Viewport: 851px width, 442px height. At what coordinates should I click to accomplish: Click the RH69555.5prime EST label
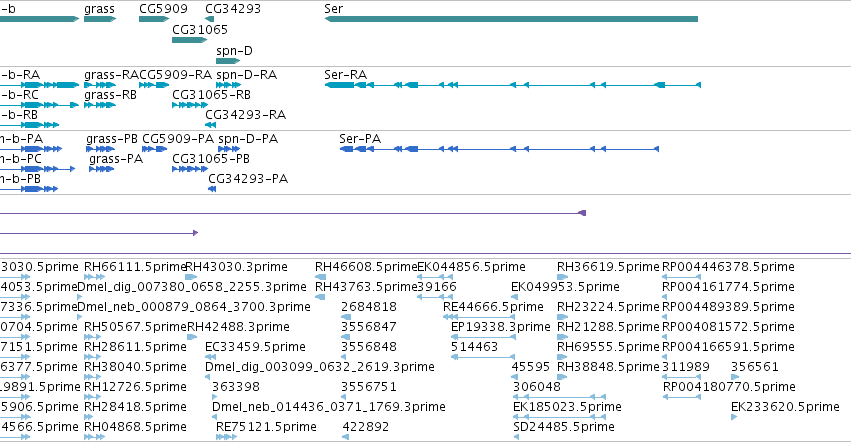click(608, 346)
